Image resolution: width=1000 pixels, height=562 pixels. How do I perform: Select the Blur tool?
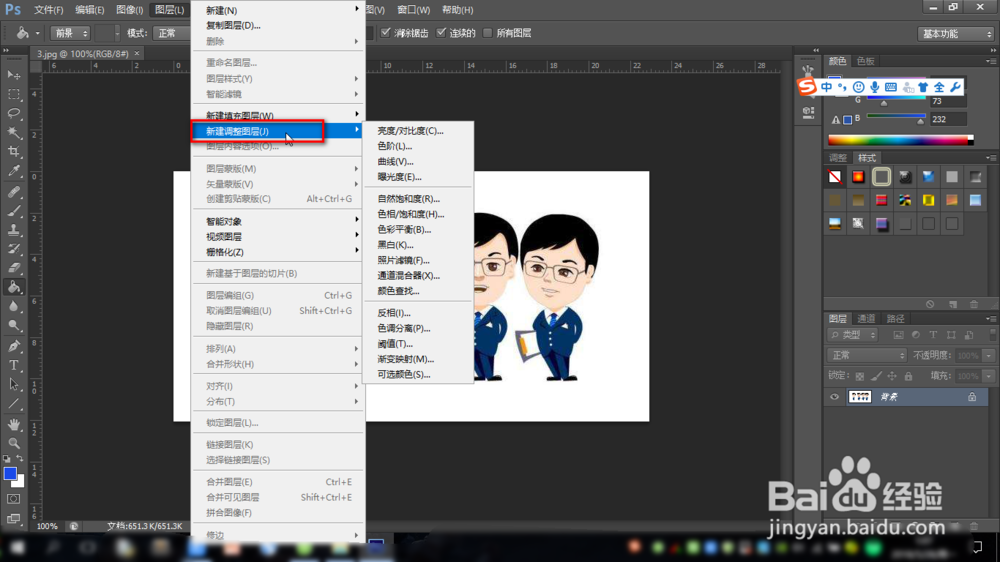[13, 306]
